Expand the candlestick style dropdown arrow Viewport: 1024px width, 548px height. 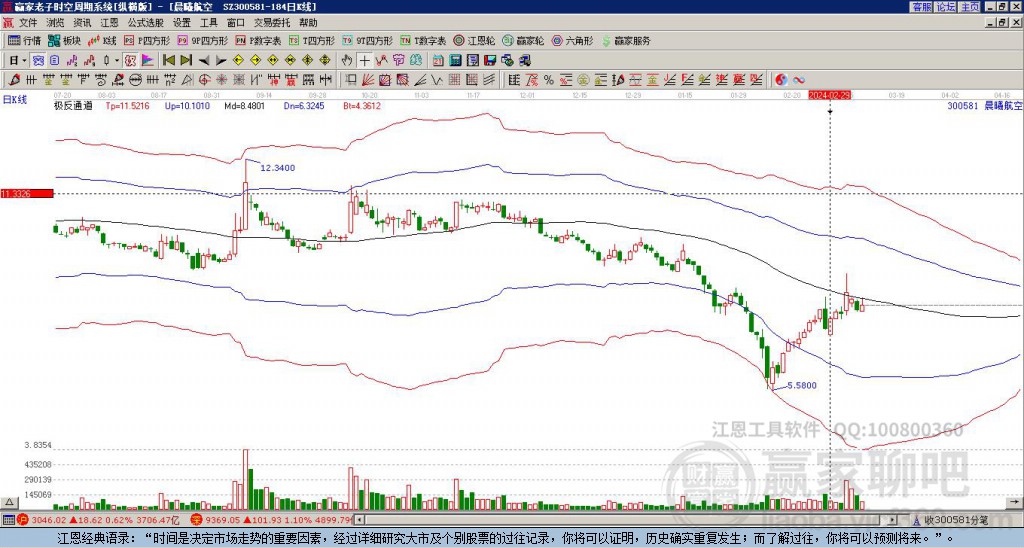117,61
